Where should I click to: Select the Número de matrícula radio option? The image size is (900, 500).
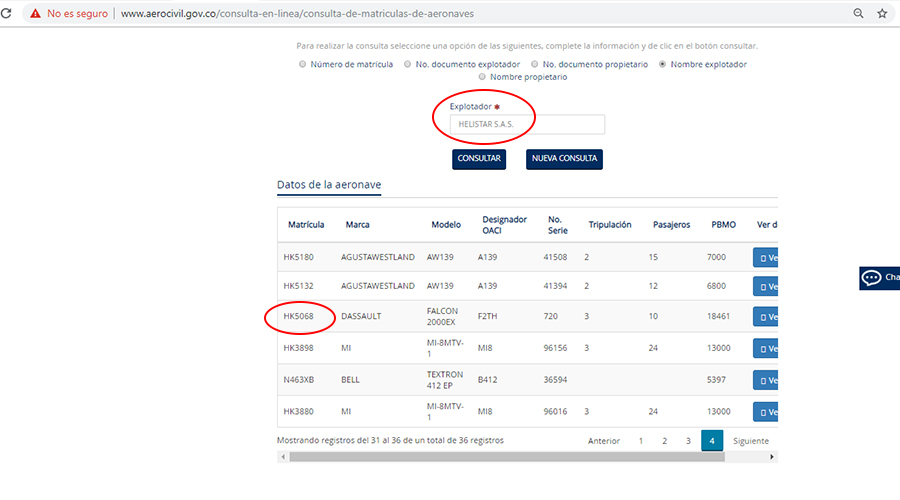[302, 64]
